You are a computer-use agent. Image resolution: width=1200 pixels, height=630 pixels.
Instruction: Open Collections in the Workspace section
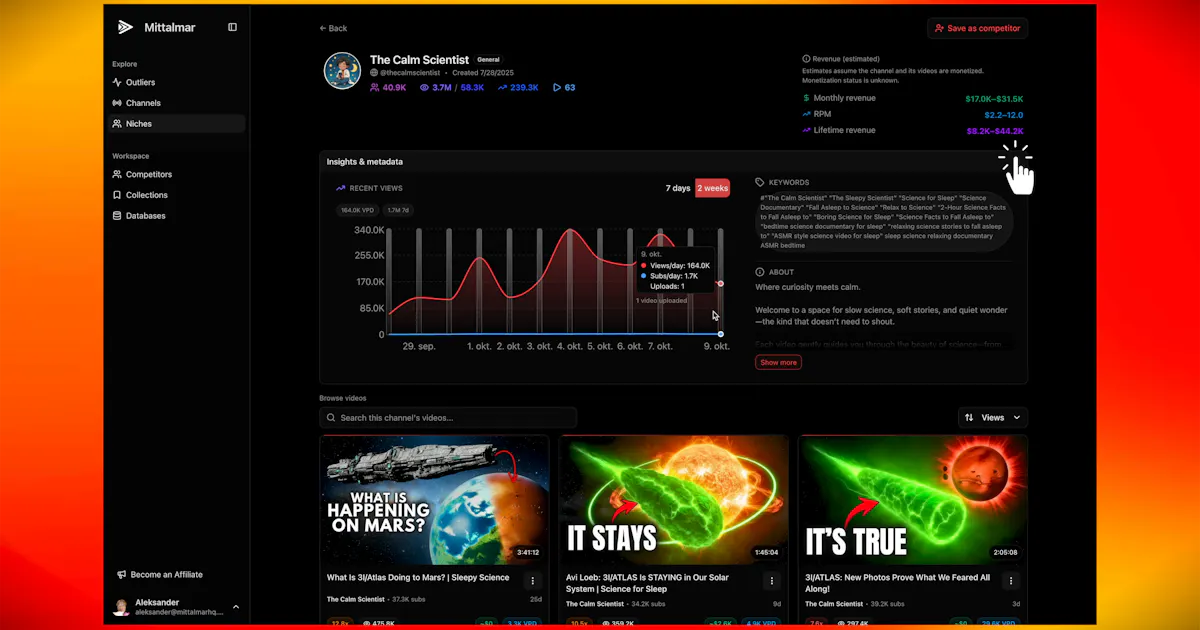[x=176, y=195]
